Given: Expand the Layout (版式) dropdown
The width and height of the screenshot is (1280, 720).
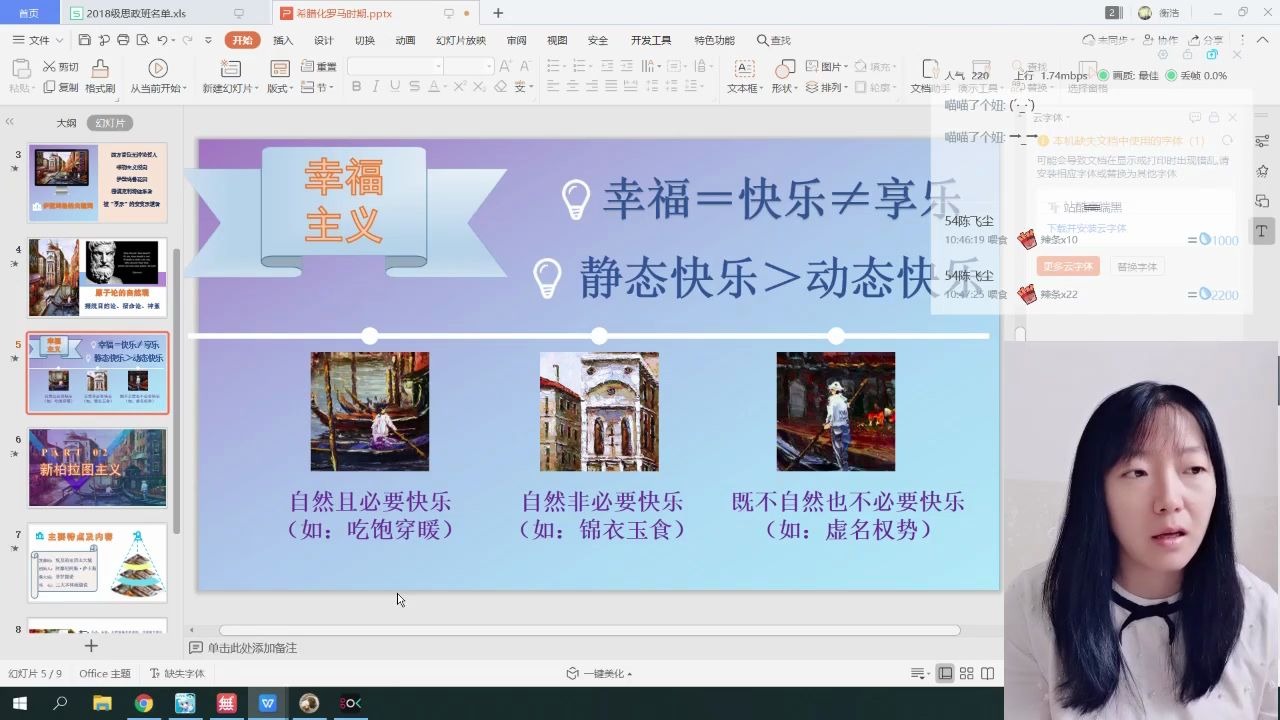Looking at the screenshot, I should [x=279, y=88].
